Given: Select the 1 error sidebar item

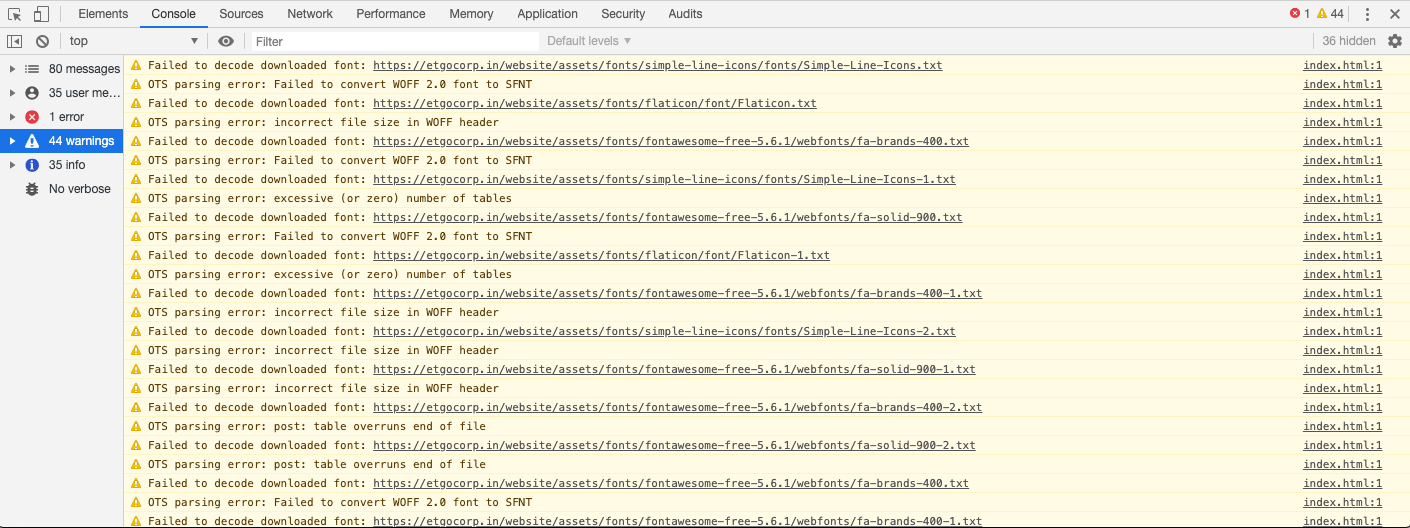Looking at the screenshot, I should pyautogui.click(x=61, y=117).
